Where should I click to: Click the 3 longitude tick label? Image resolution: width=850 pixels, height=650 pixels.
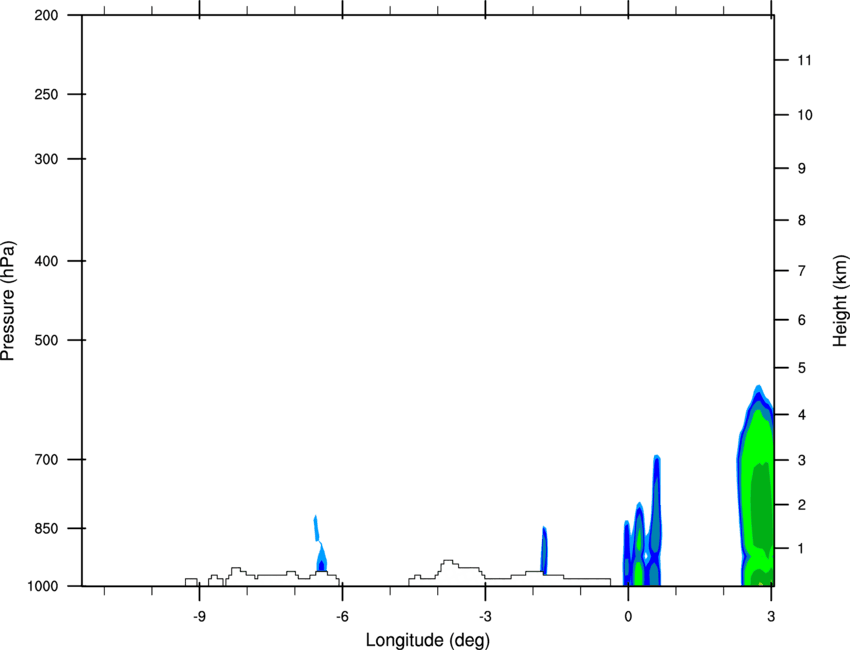coord(771,616)
